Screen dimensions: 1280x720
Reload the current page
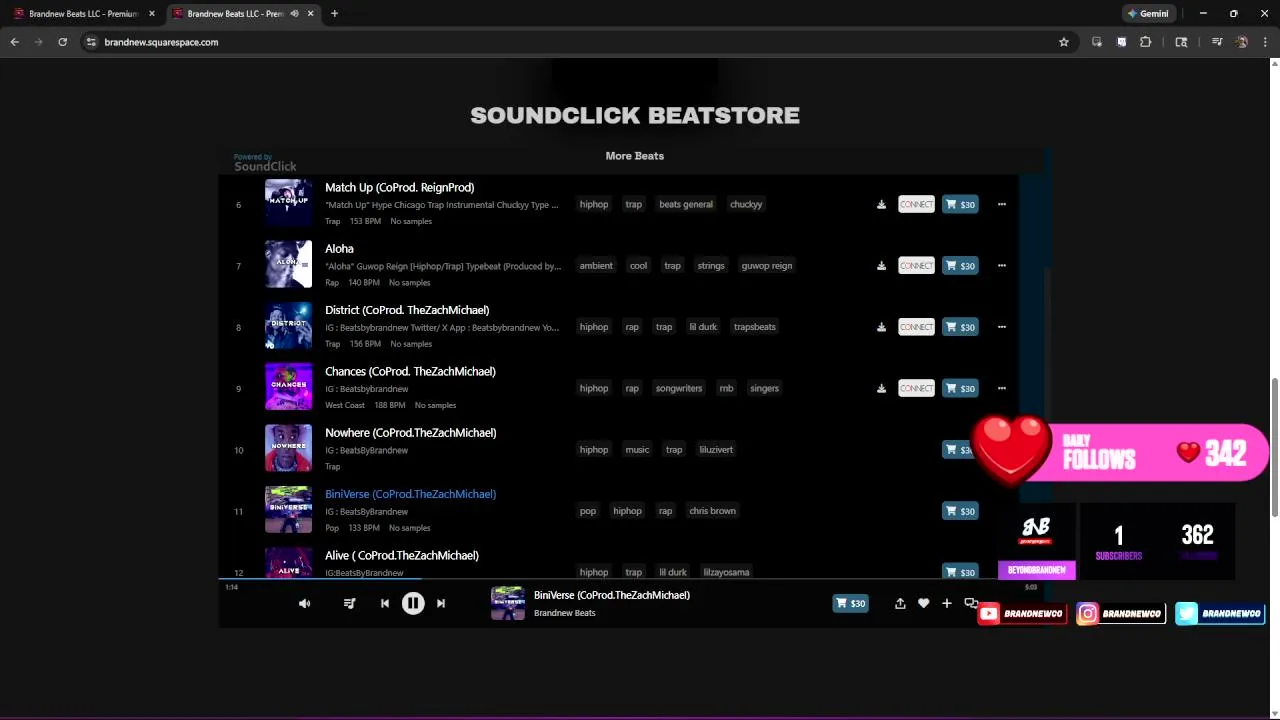(62, 42)
